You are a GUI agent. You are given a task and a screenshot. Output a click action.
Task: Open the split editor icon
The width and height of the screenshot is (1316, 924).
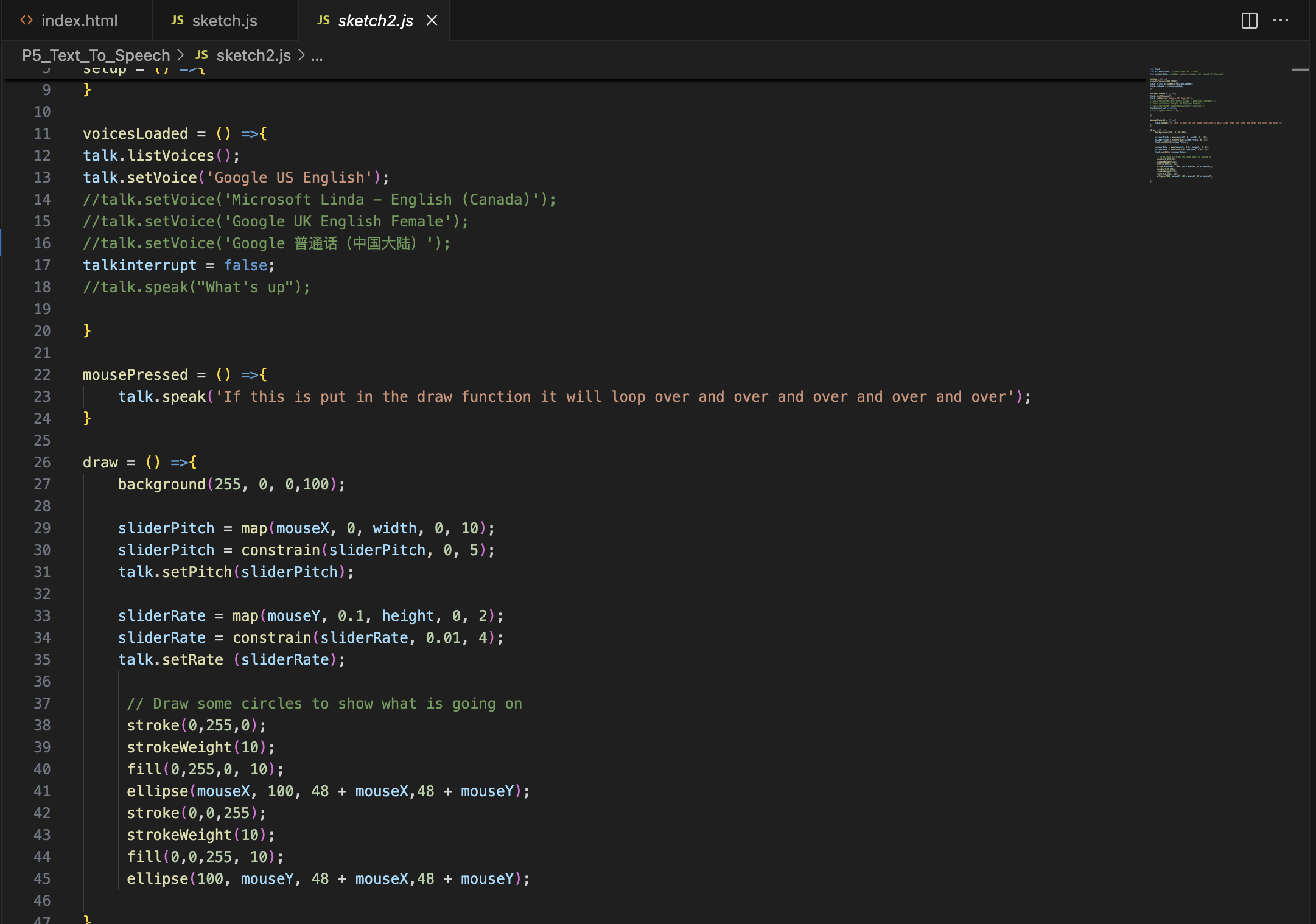click(x=1249, y=21)
